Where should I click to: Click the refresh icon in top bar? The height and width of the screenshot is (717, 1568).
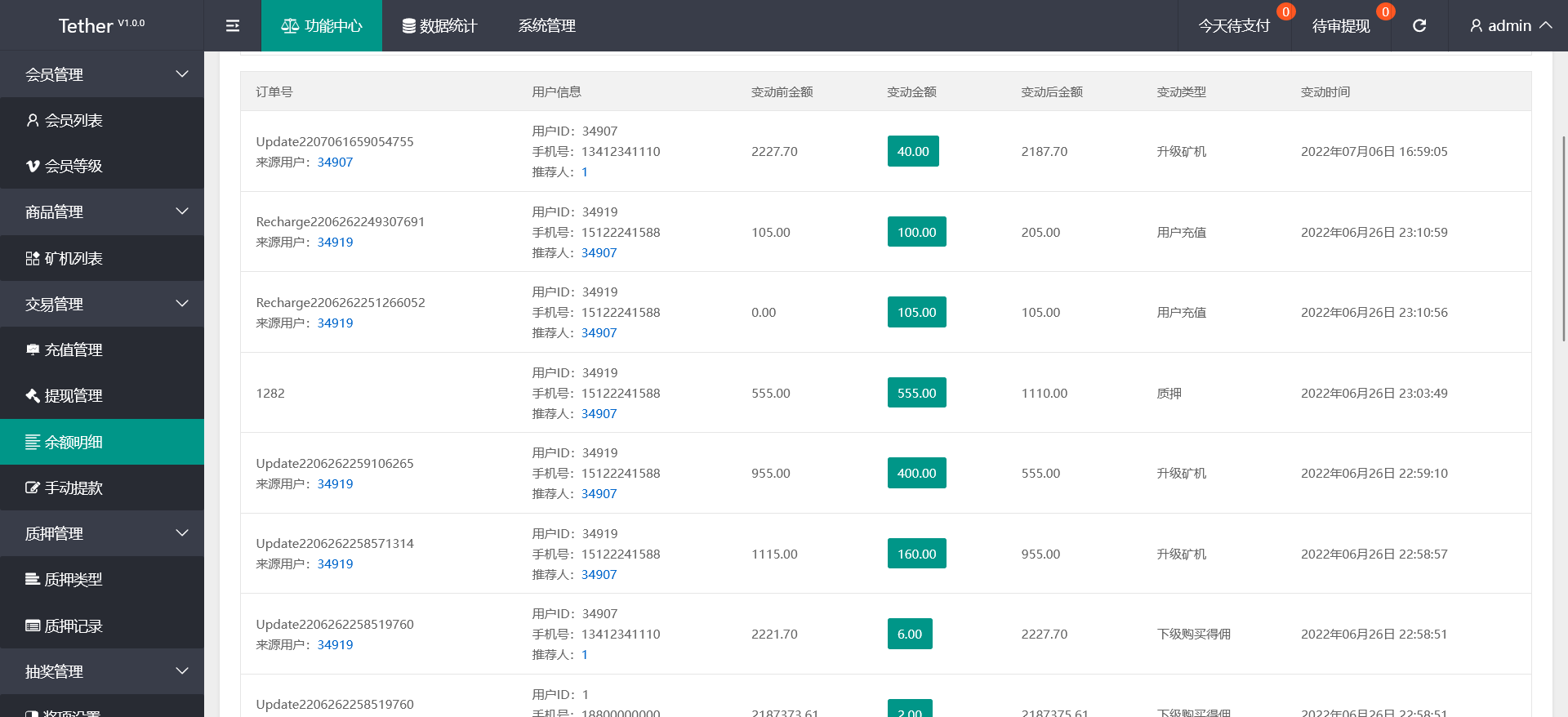(x=1419, y=26)
